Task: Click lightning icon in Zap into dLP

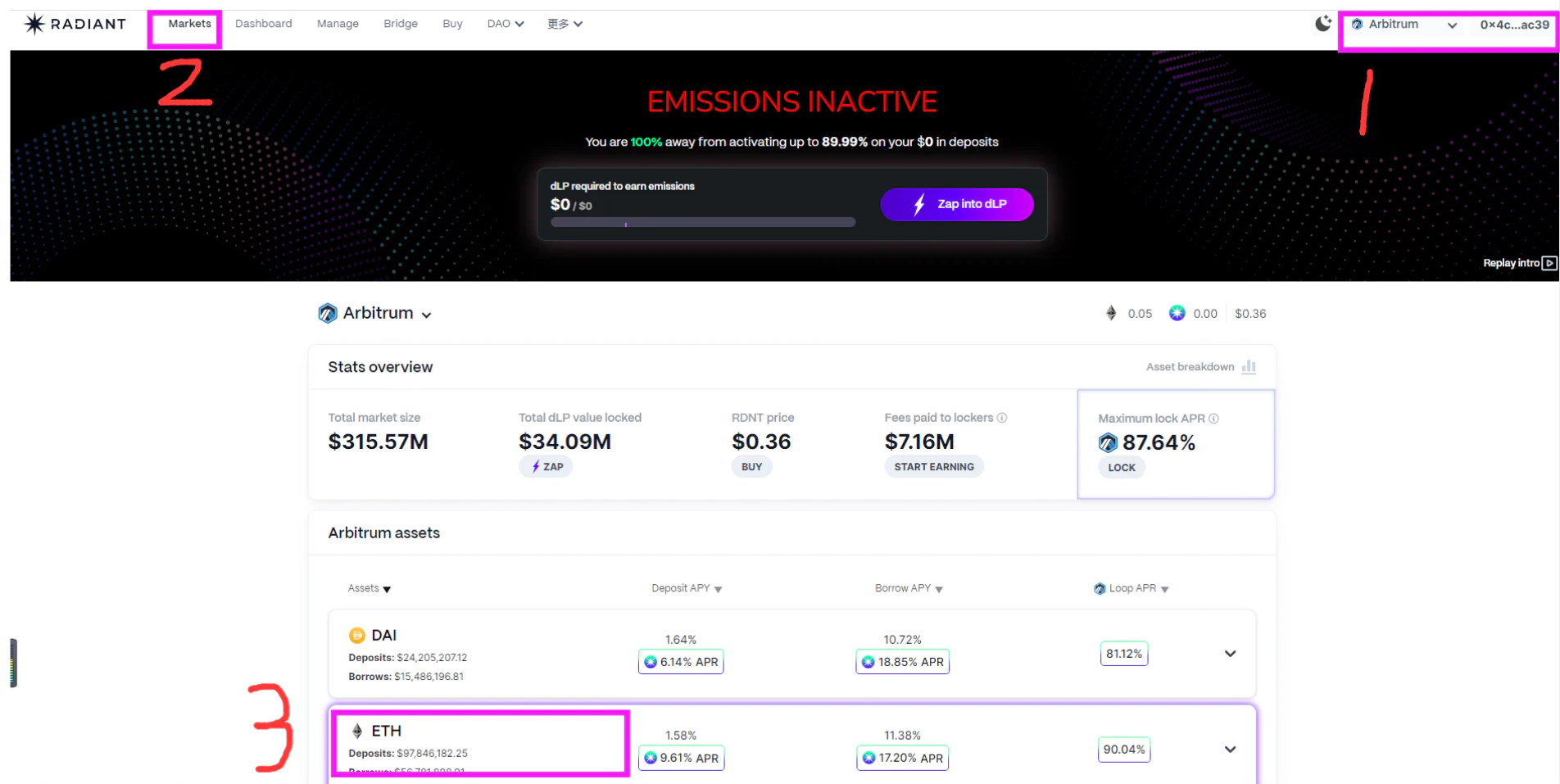Action: click(x=919, y=204)
